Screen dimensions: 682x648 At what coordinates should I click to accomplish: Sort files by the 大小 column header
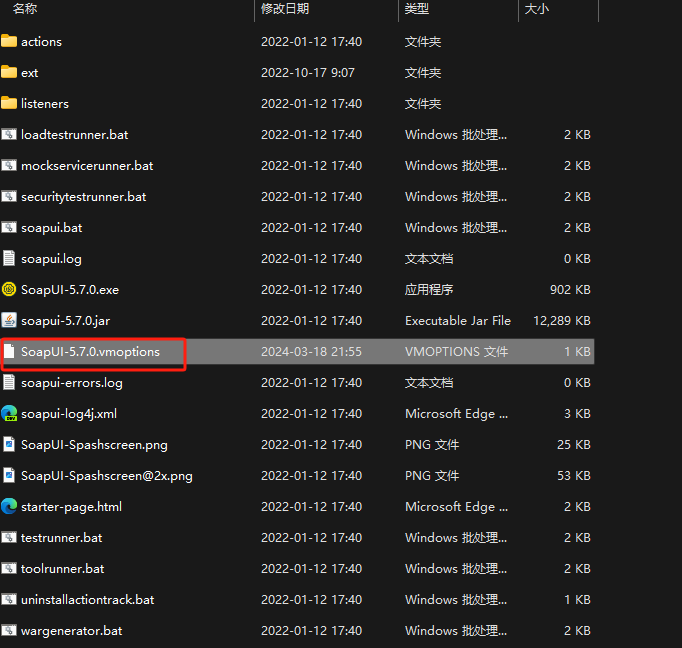click(x=537, y=8)
